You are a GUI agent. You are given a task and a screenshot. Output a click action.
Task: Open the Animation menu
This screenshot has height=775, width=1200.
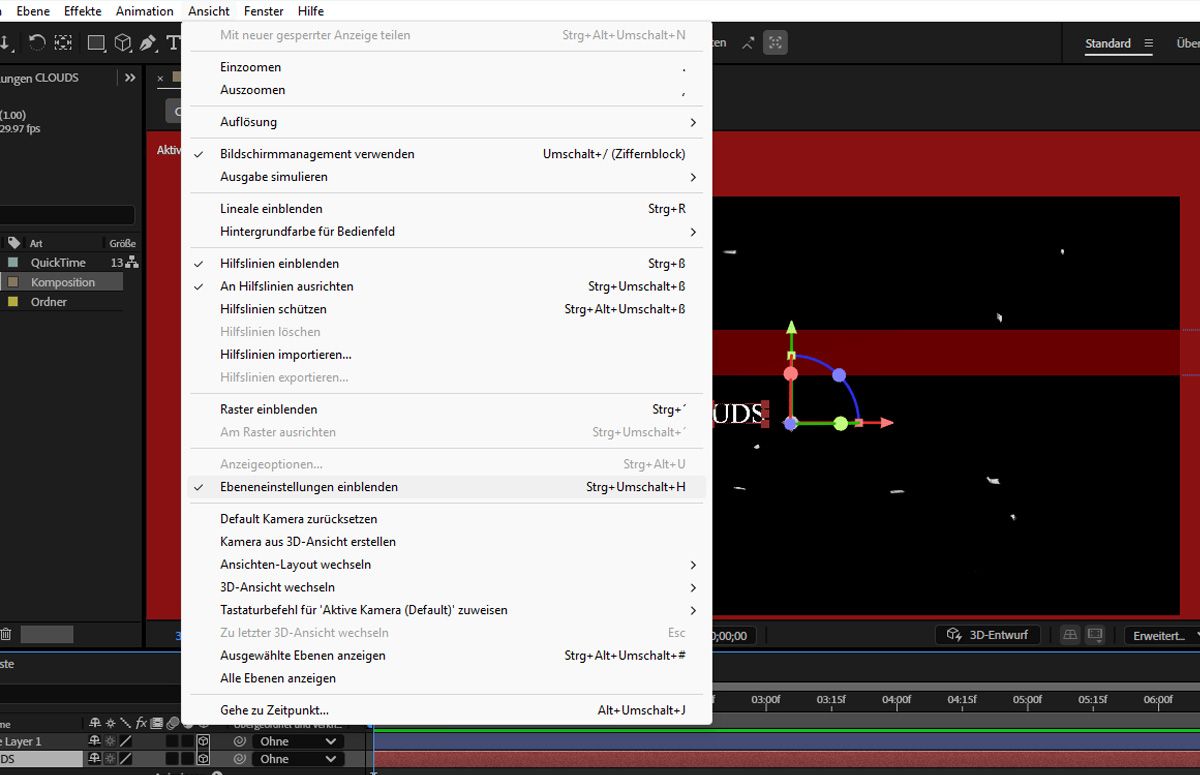[x=145, y=11]
